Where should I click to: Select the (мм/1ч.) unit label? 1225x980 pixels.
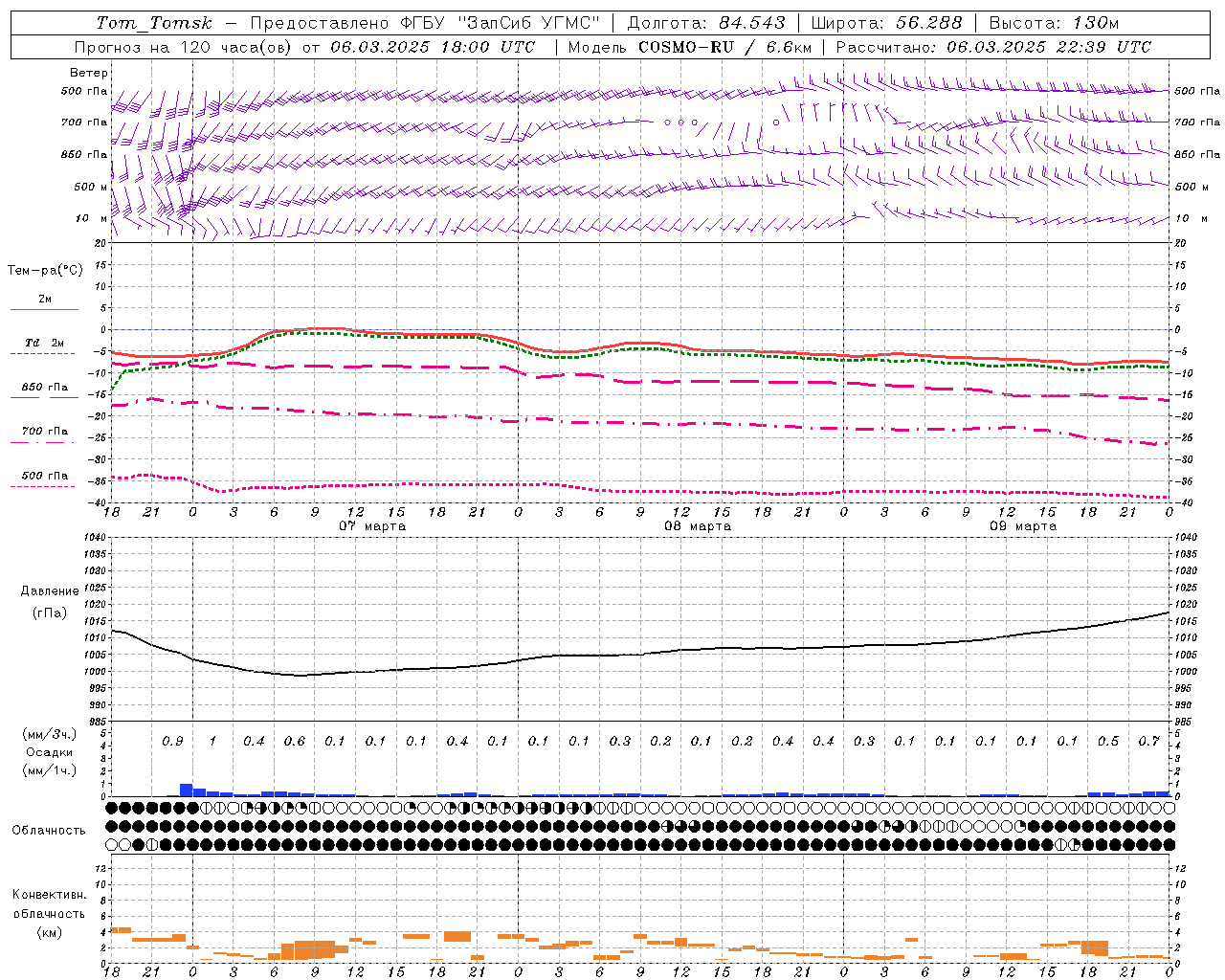click(50, 770)
